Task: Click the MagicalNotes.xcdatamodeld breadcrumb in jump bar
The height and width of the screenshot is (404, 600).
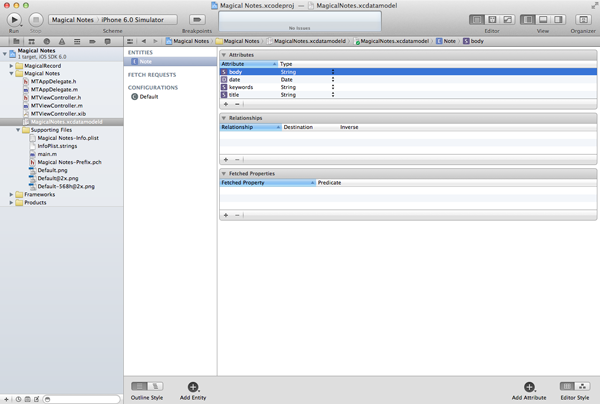Action: click(x=306, y=41)
